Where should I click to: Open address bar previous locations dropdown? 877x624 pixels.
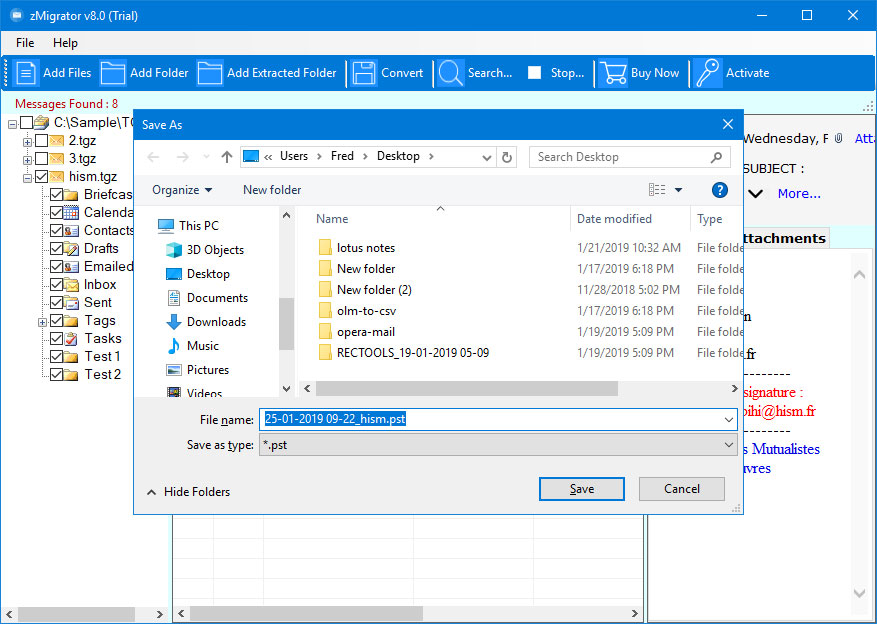[487, 158]
